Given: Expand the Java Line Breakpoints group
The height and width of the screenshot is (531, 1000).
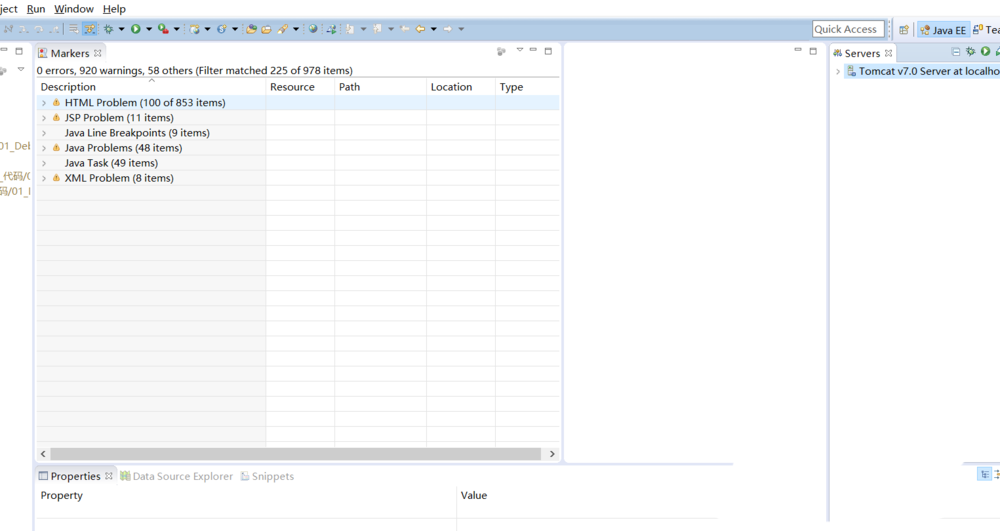Looking at the screenshot, I should click(x=44, y=133).
